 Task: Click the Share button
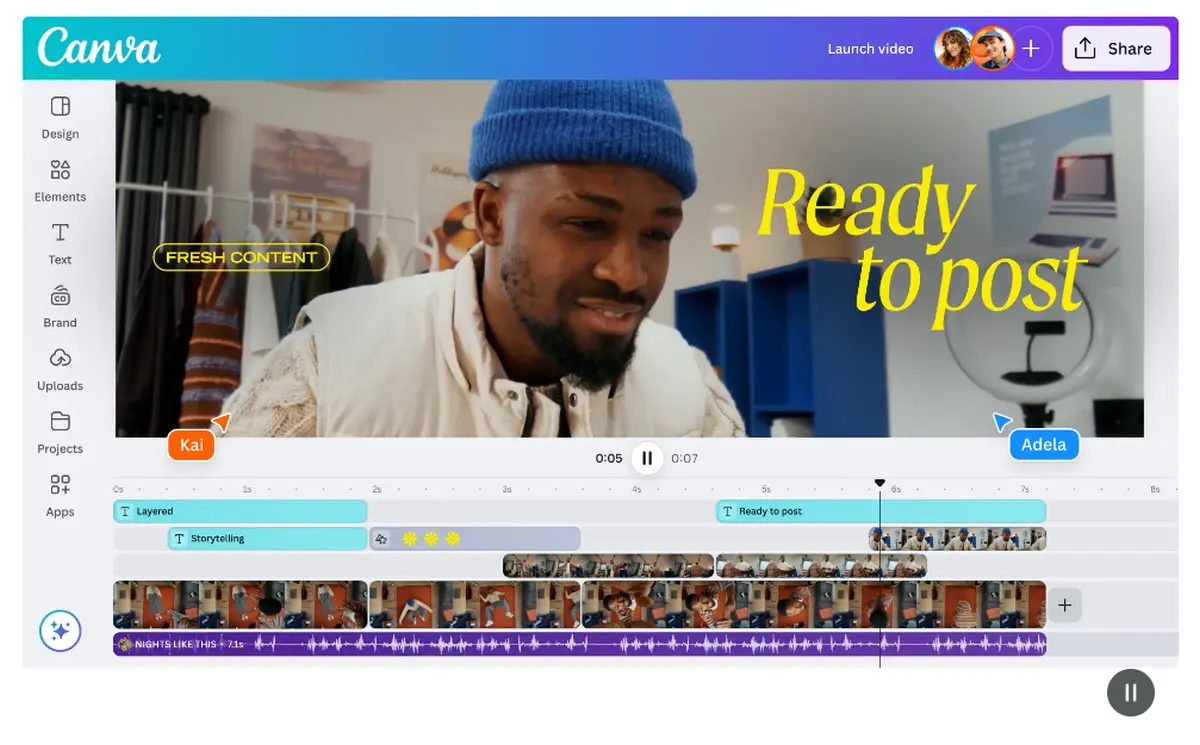[x=1116, y=48]
